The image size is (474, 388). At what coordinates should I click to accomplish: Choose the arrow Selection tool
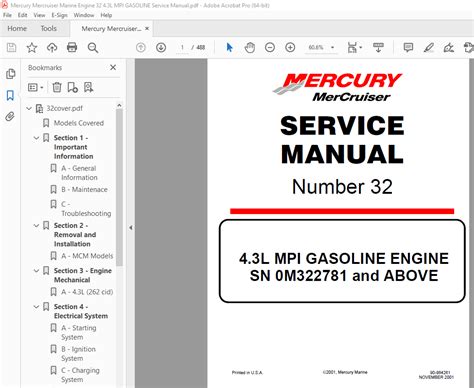pos(229,48)
